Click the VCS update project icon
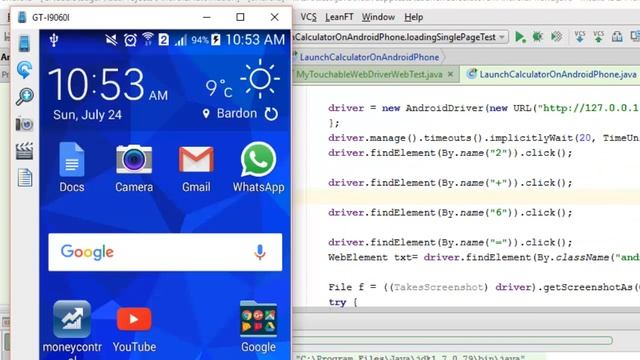The image size is (640, 360). pos(580,37)
